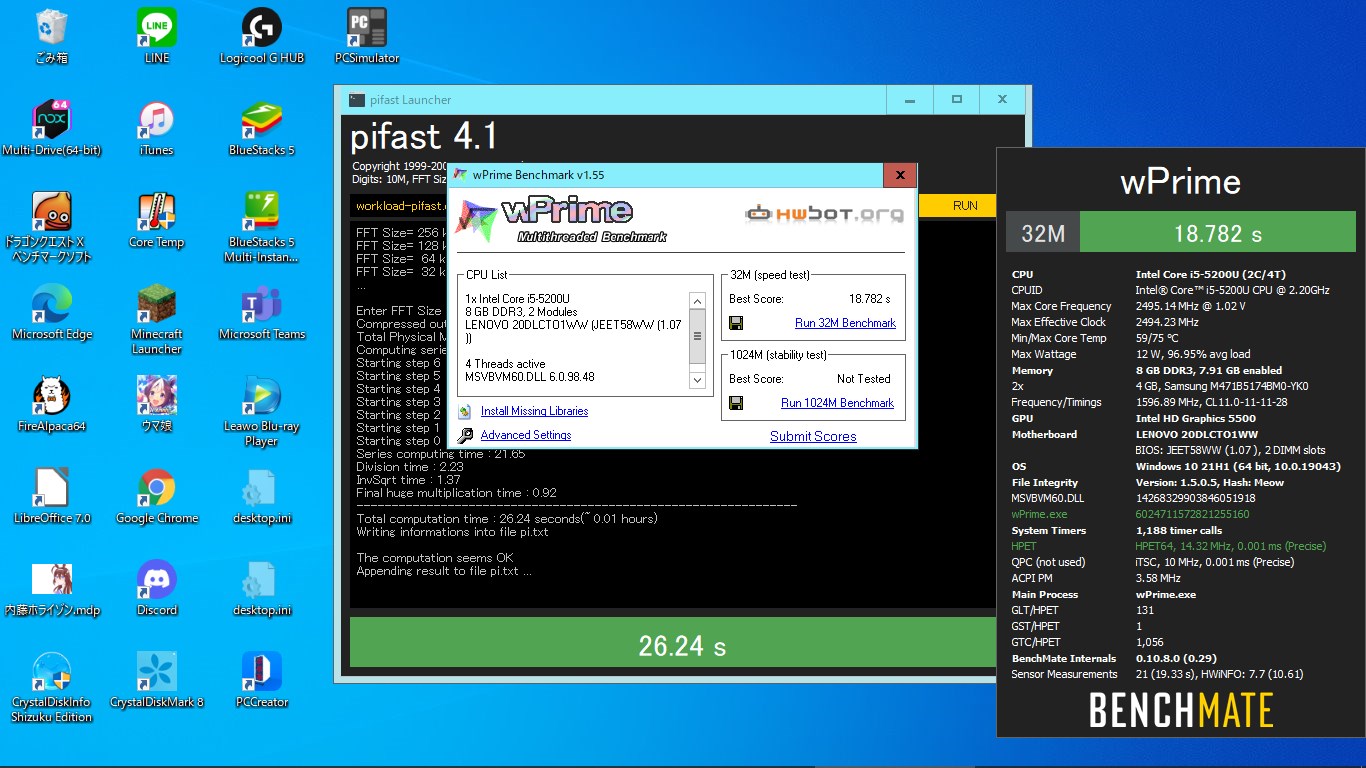Screen dimensions: 1366x768
Task: Select the desktop.ini file beside Google Chrome
Action: (262, 496)
